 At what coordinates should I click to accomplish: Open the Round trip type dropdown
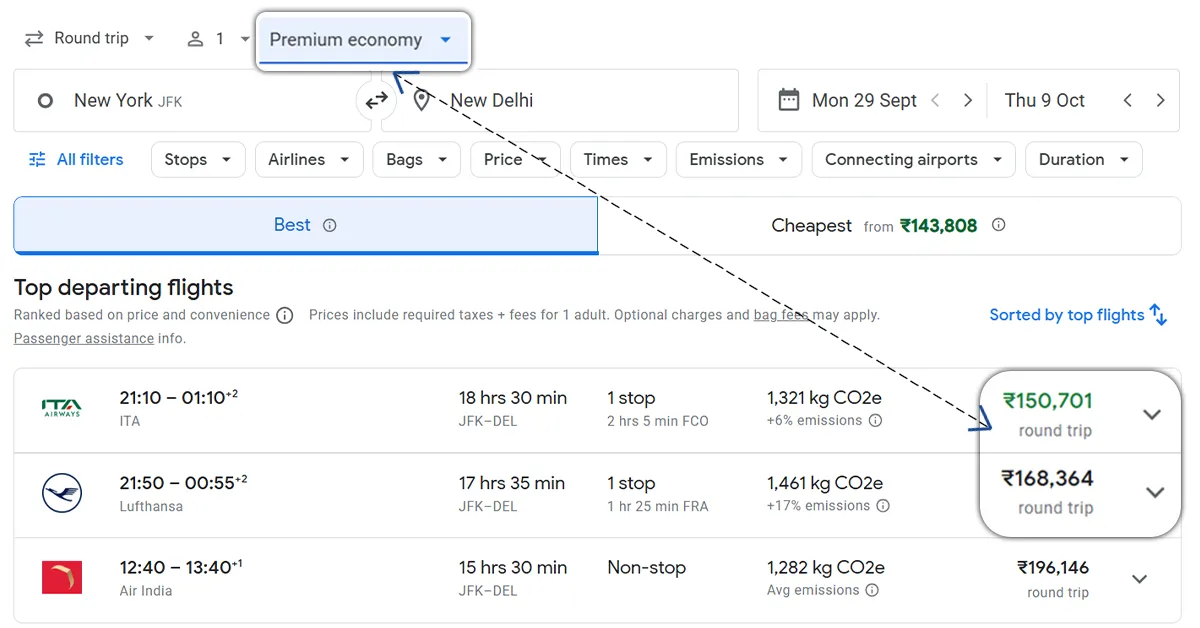pyautogui.click(x=90, y=38)
